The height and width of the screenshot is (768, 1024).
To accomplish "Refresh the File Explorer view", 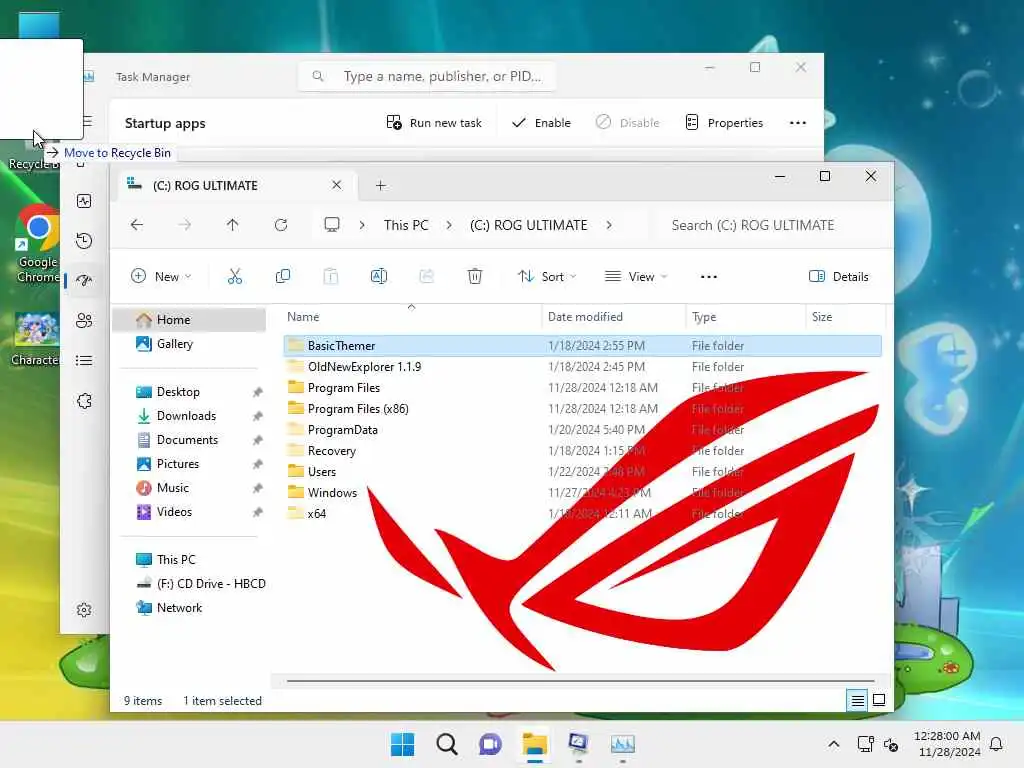I will click(x=281, y=225).
